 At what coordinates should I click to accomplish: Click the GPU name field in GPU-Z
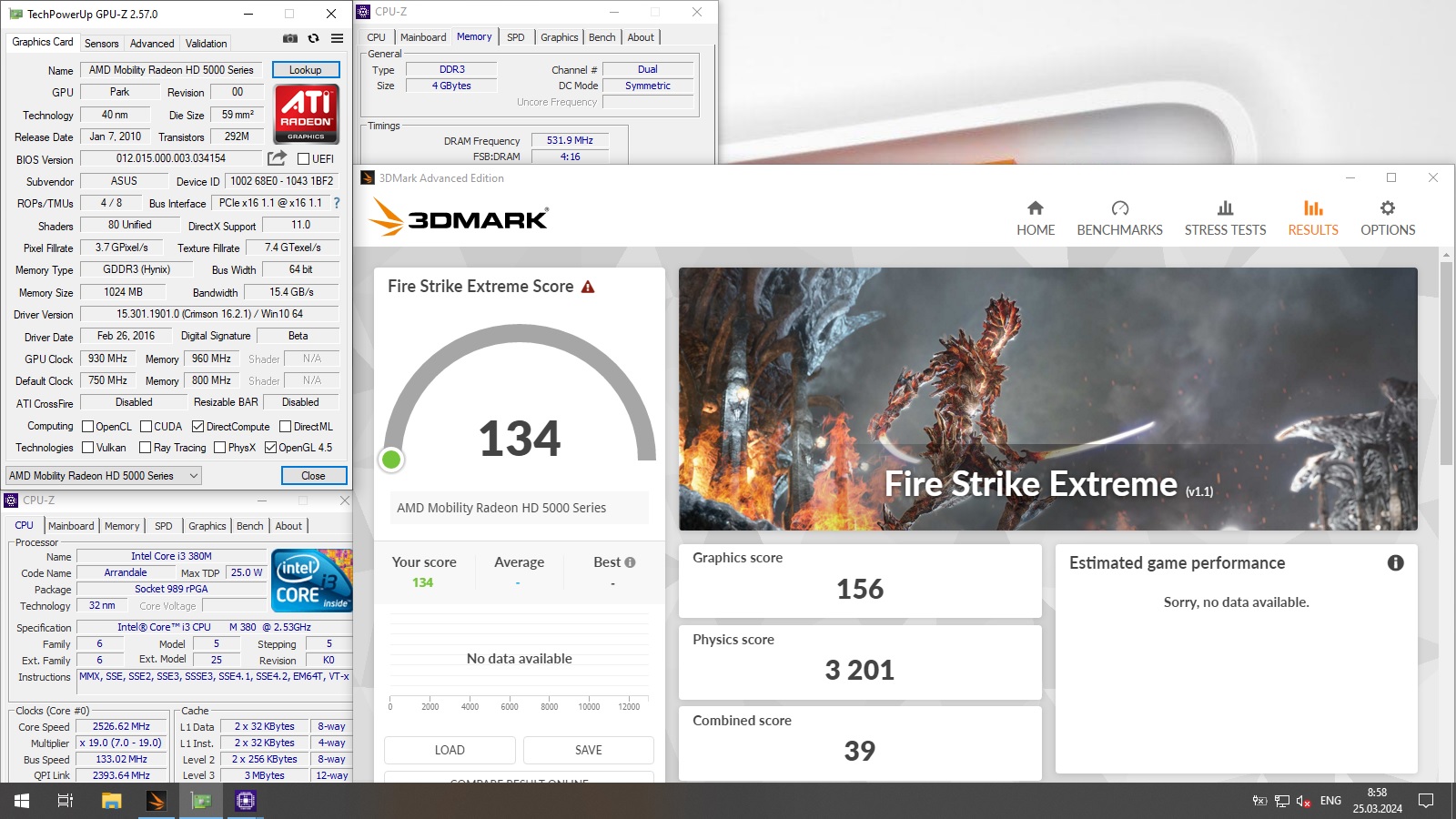click(x=172, y=70)
